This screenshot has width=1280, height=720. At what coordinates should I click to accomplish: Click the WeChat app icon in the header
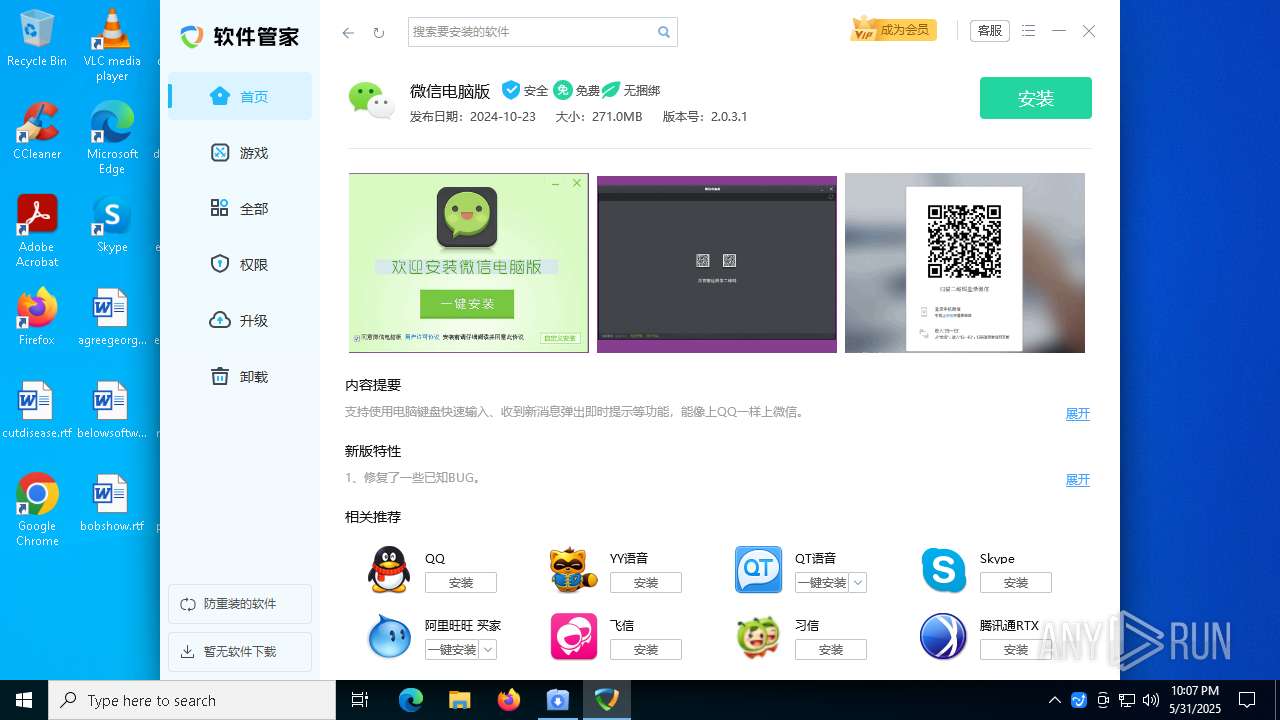371,99
